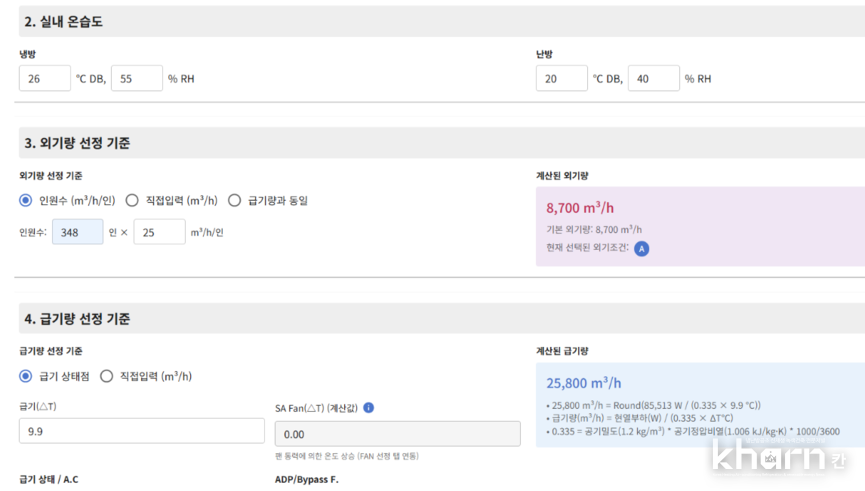Image resolution: width=865 pixels, height=491 pixels.
Task: Focus the 급기(△T) field showing 9.9
Action: click(x=142, y=431)
